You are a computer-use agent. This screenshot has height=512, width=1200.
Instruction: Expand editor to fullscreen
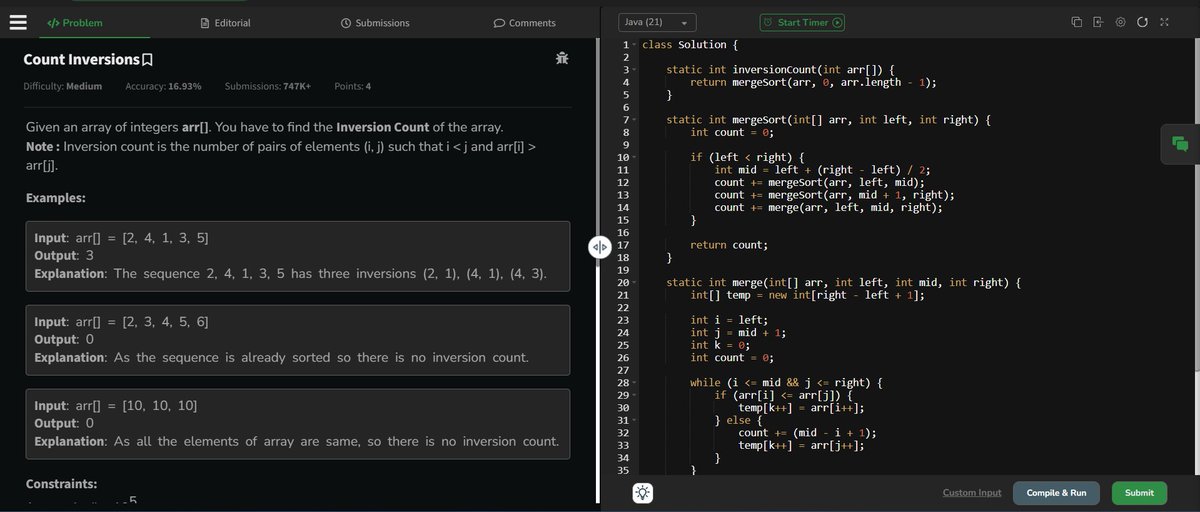pos(1163,22)
